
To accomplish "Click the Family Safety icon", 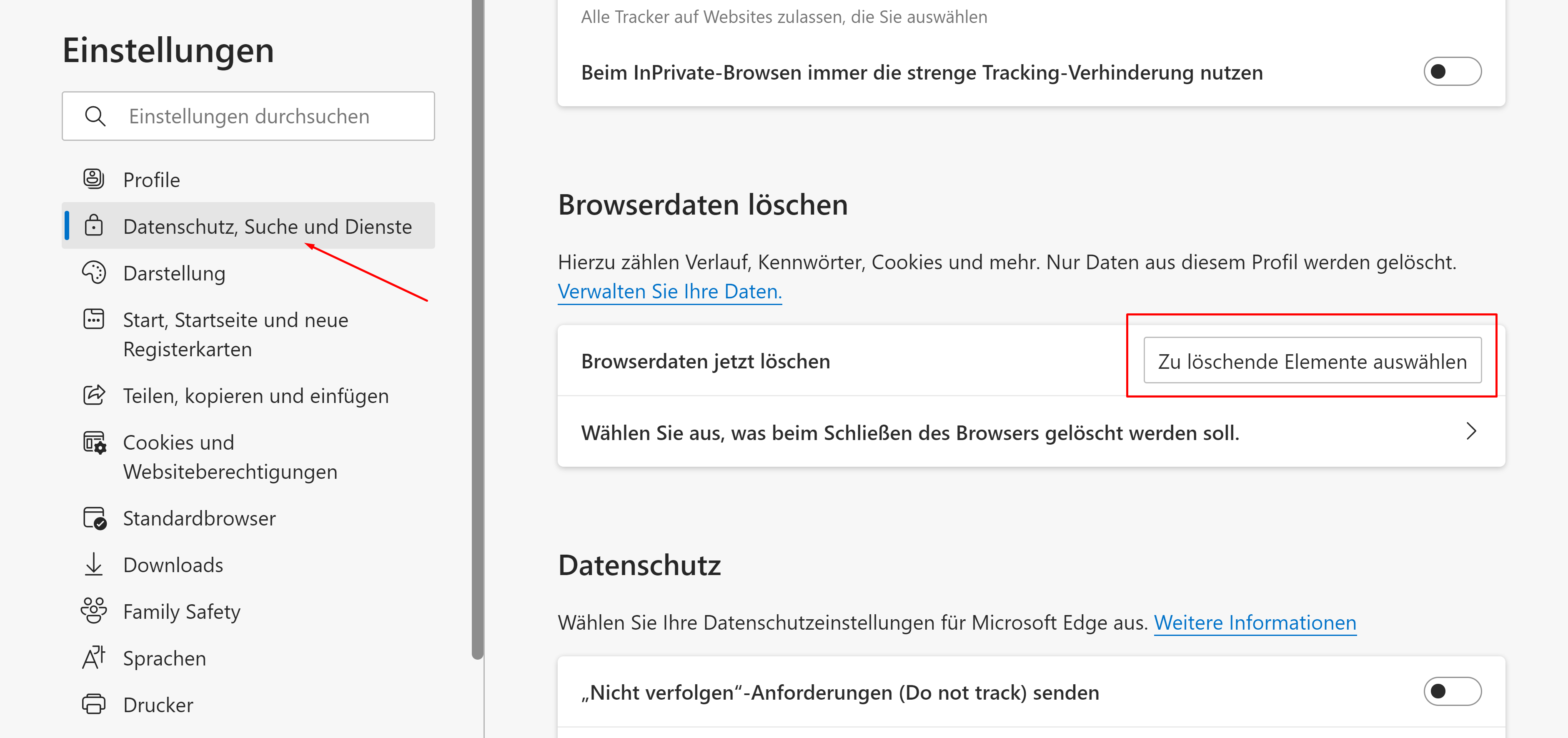I will (x=94, y=611).
